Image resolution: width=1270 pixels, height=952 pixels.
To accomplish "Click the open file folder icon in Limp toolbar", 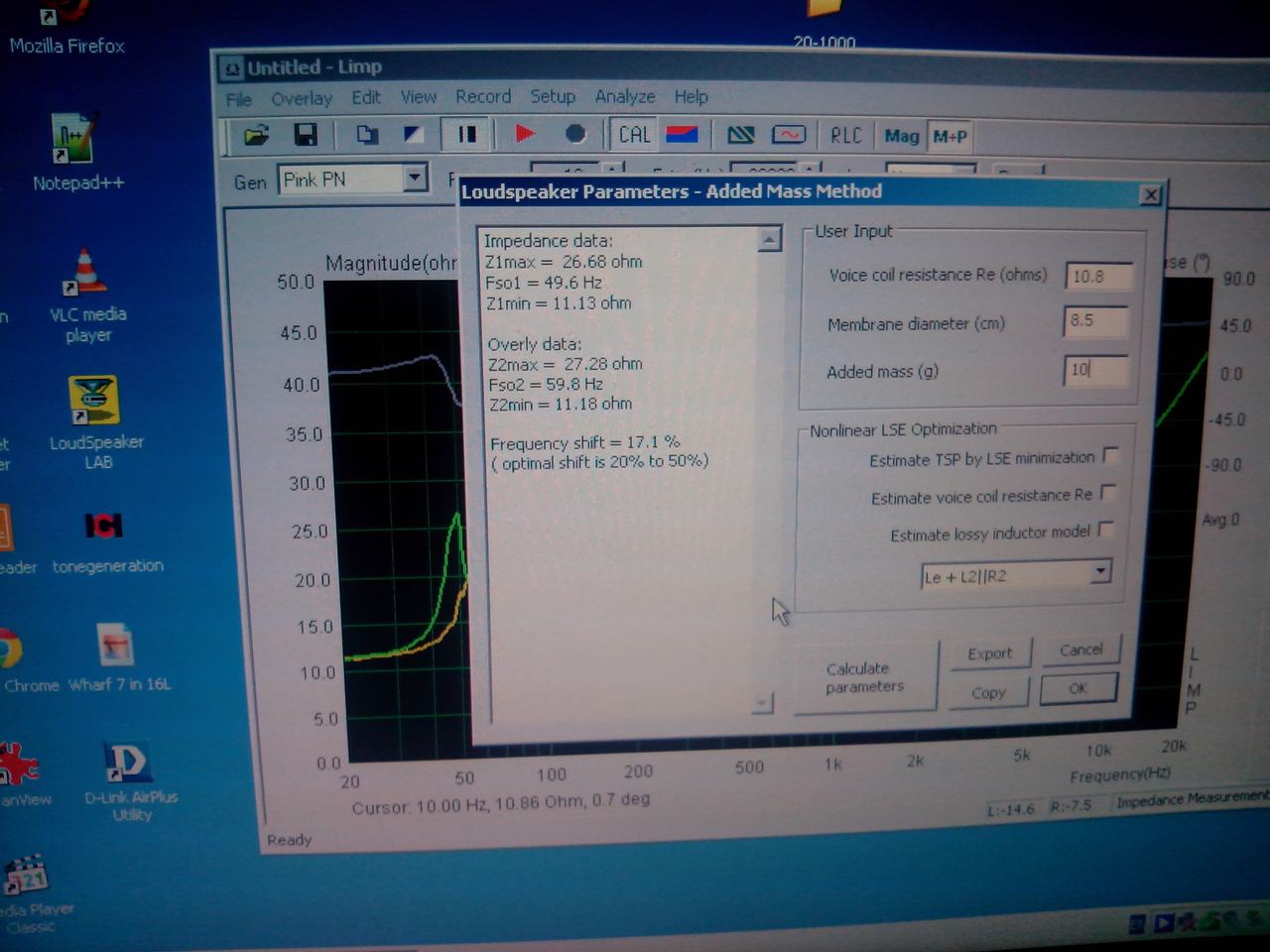I will [256, 135].
